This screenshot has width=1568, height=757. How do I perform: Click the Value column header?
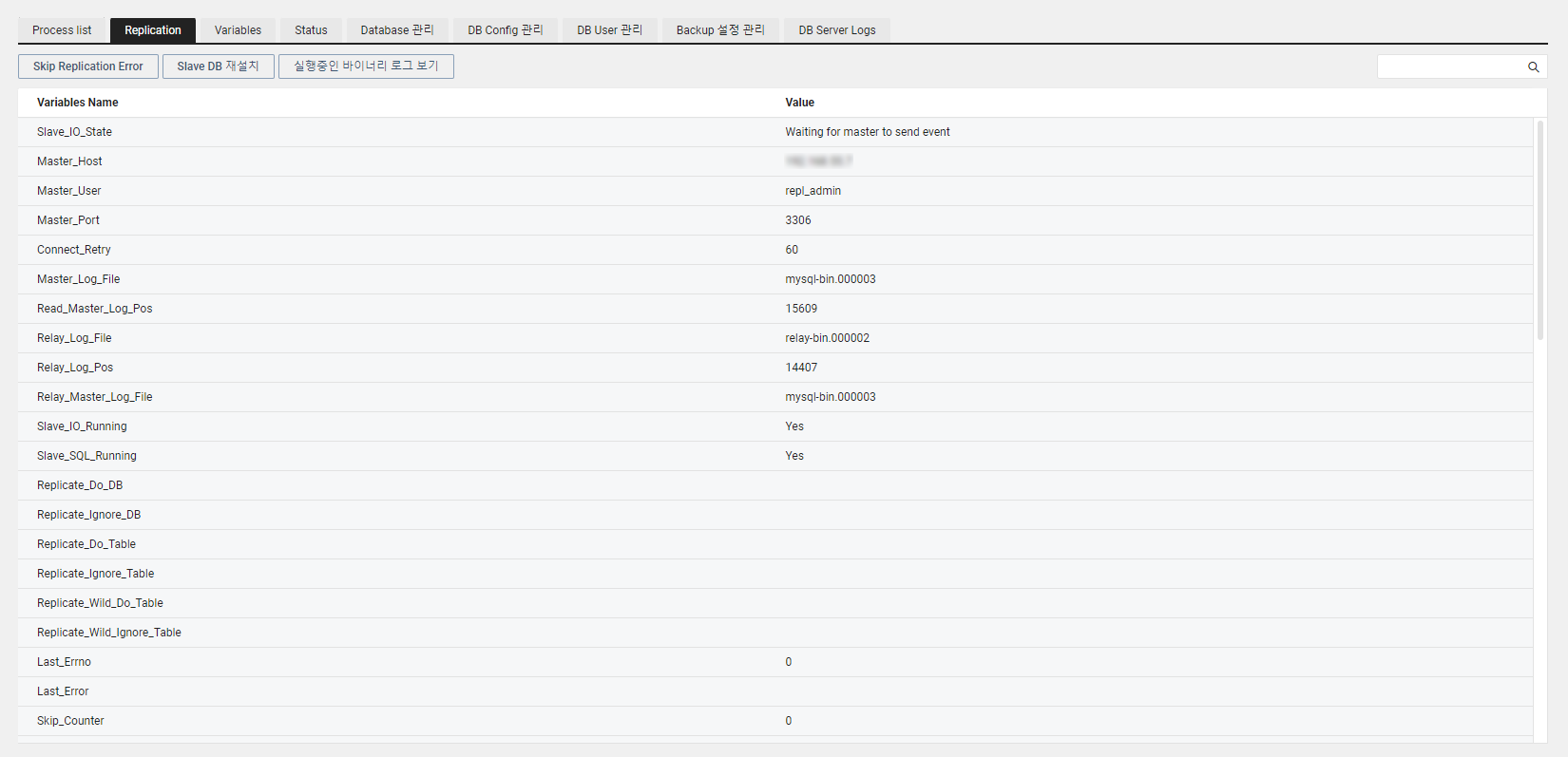coord(800,103)
